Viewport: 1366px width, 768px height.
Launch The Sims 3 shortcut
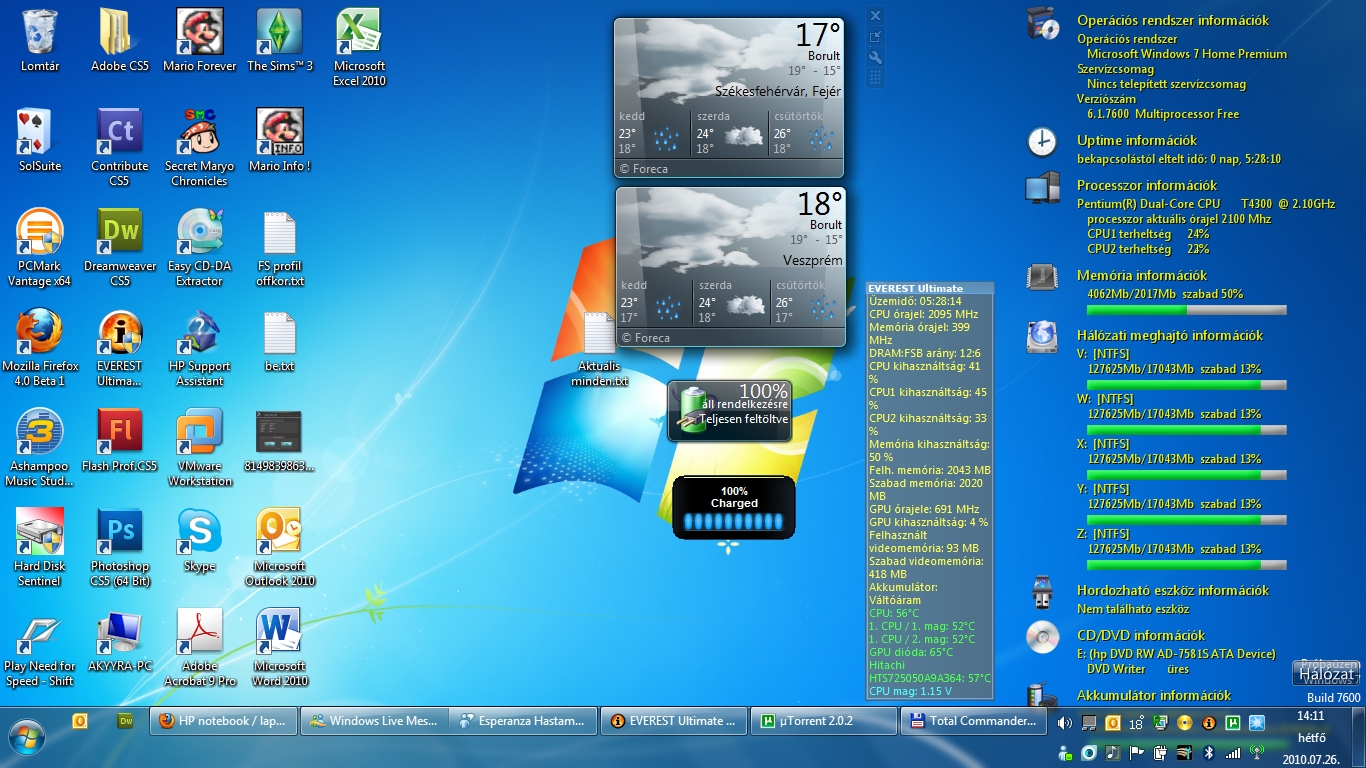click(280, 40)
